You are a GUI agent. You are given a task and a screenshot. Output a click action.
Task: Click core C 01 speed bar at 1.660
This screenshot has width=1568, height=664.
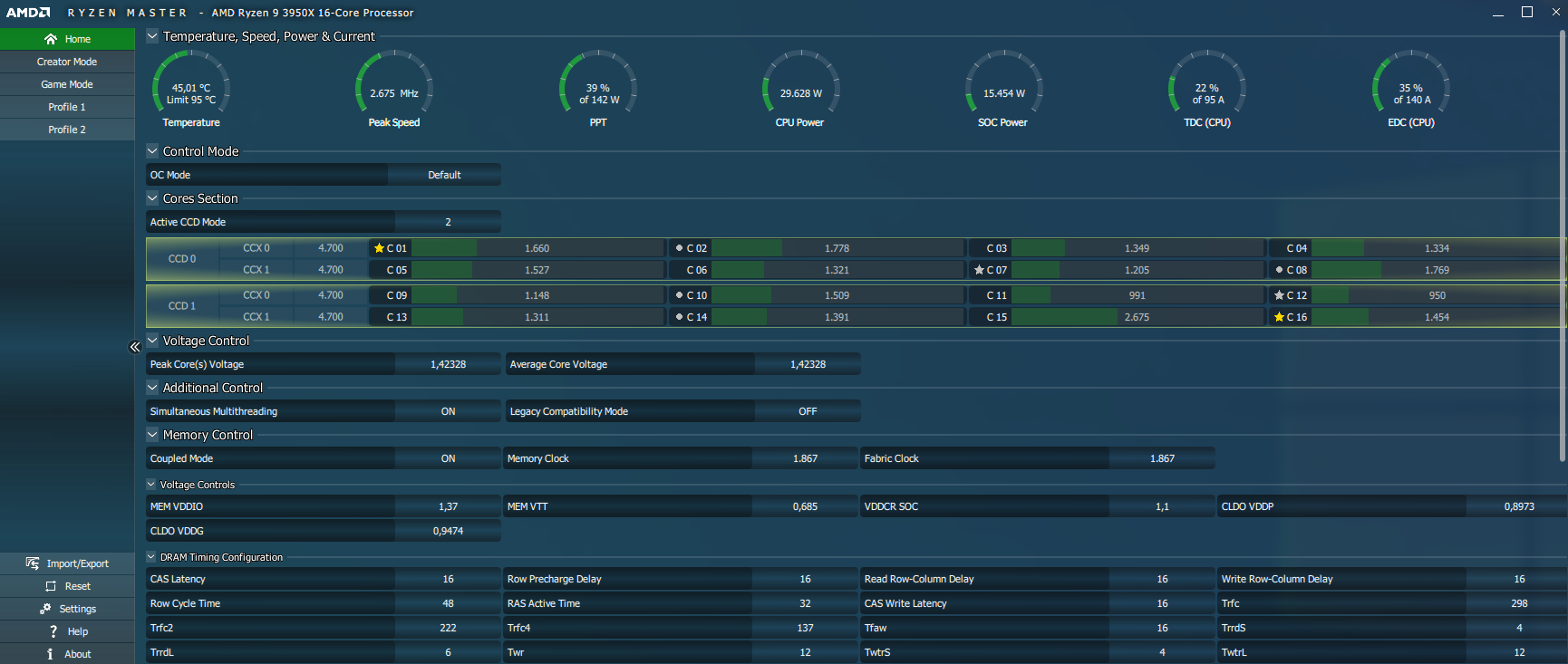(x=537, y=248)
